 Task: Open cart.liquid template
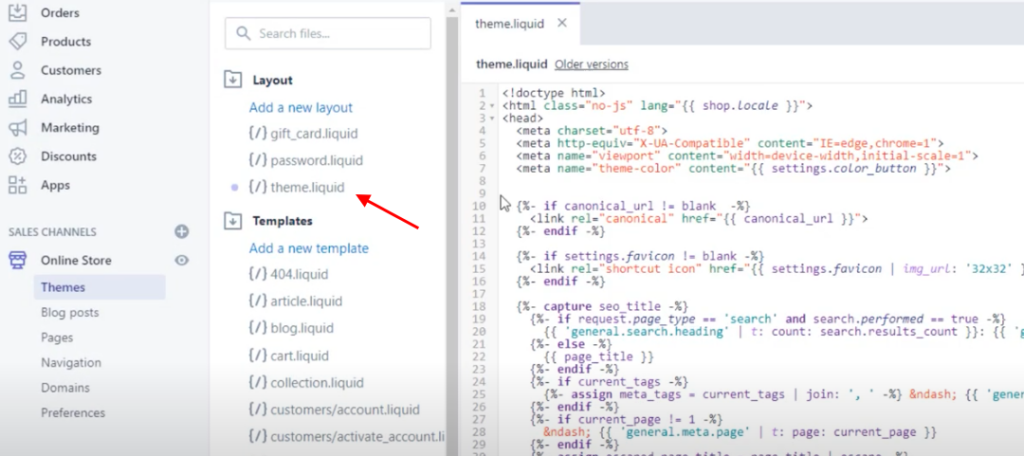tap(300, 356)
